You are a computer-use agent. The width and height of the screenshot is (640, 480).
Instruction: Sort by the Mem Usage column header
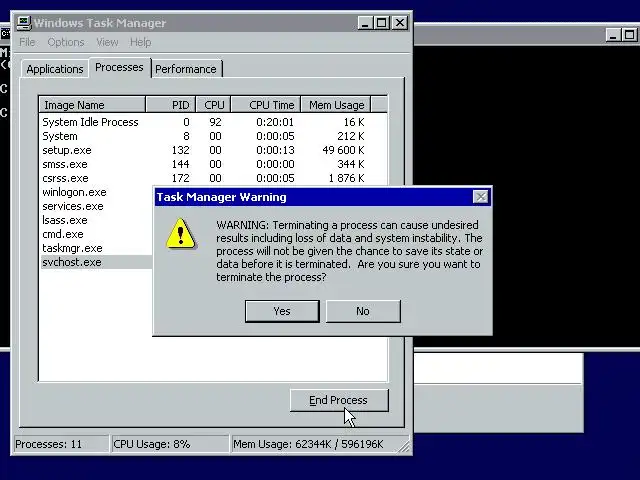(x=336, y=105)
